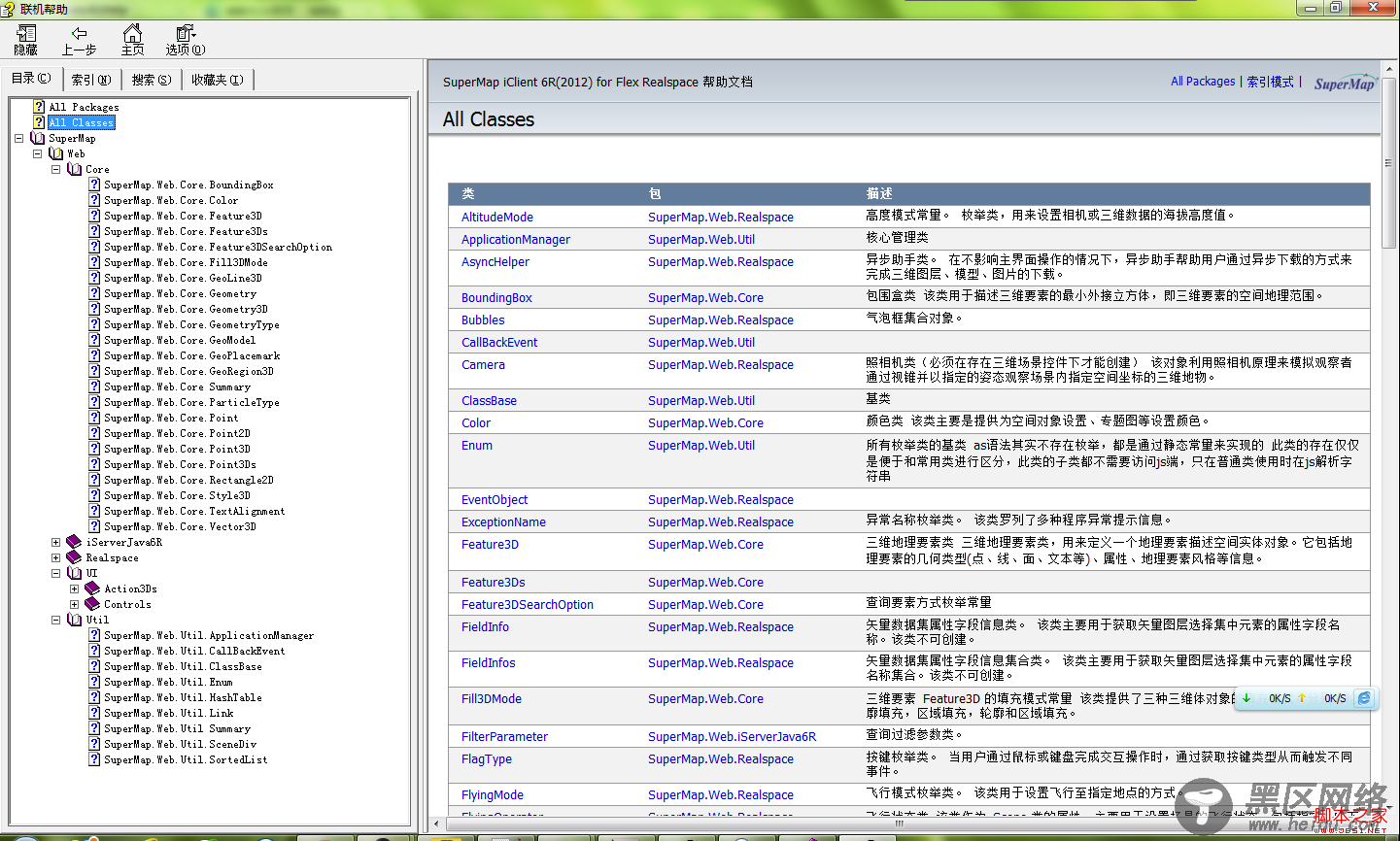
Task: Open the All Packages header link
Action: (1203, 82)
